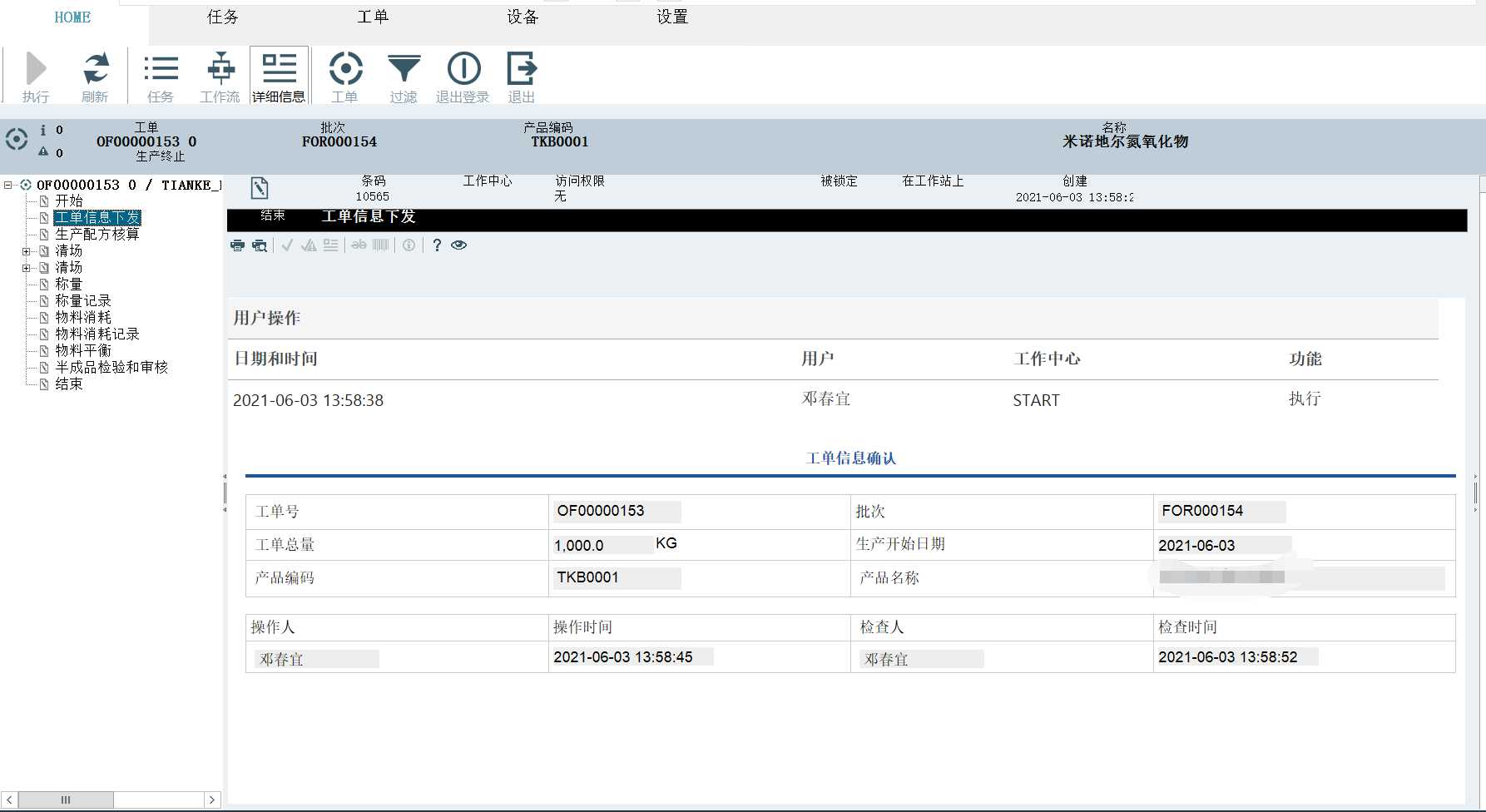Click the tree horizontal scrollbar thumb
This screenshot has width=1486, height=812.
[x=66, y=800]
